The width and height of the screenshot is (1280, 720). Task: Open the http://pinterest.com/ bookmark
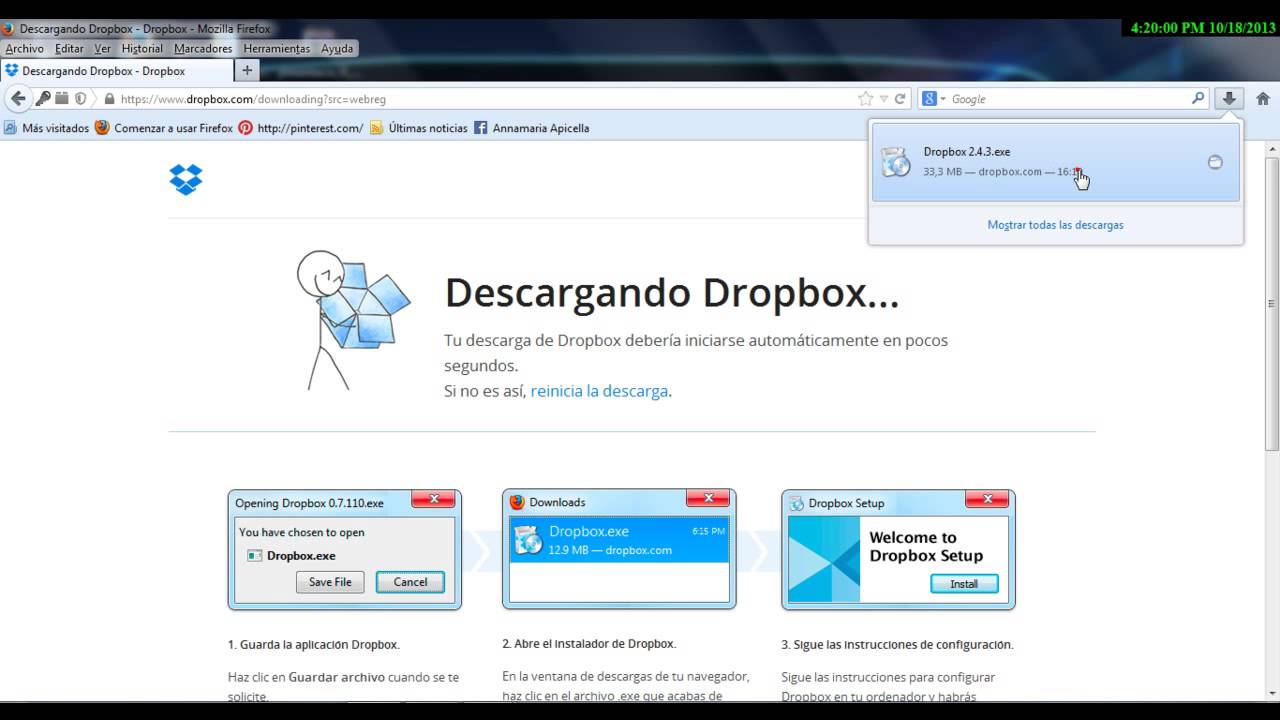click(301, 128)
